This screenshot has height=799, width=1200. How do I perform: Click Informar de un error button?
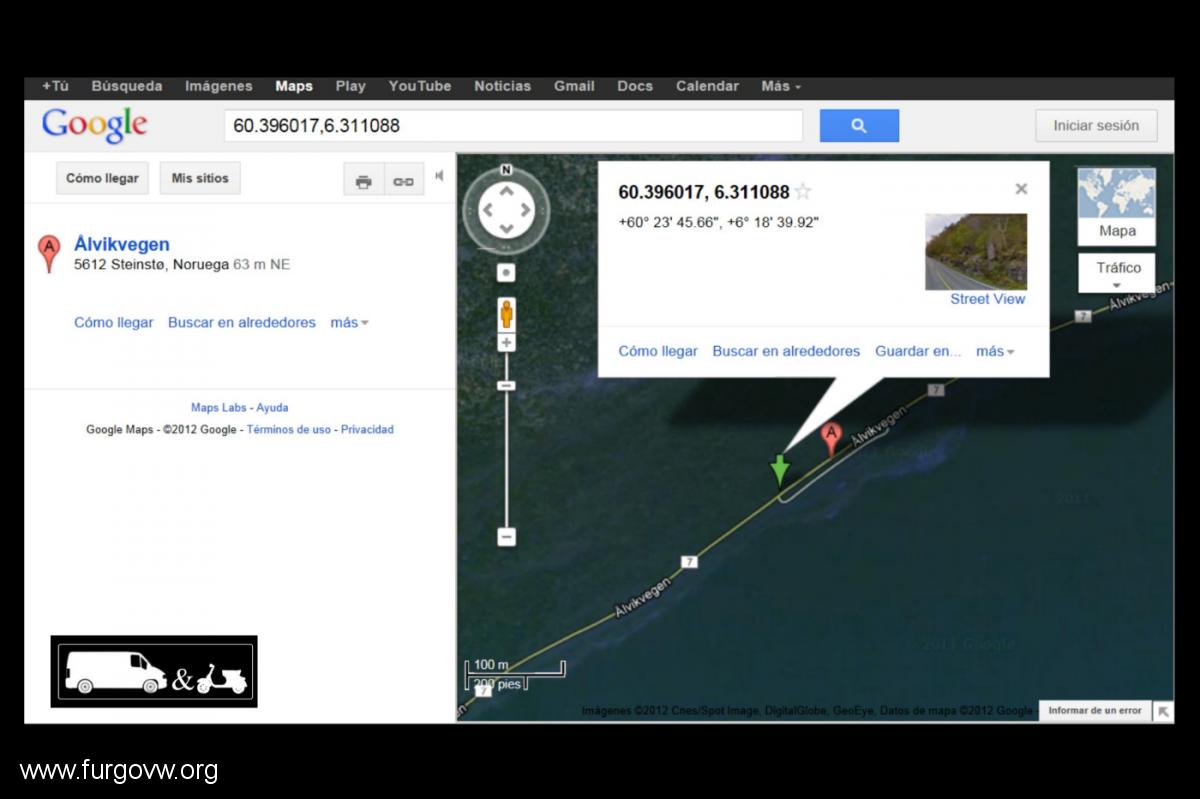1095,711
